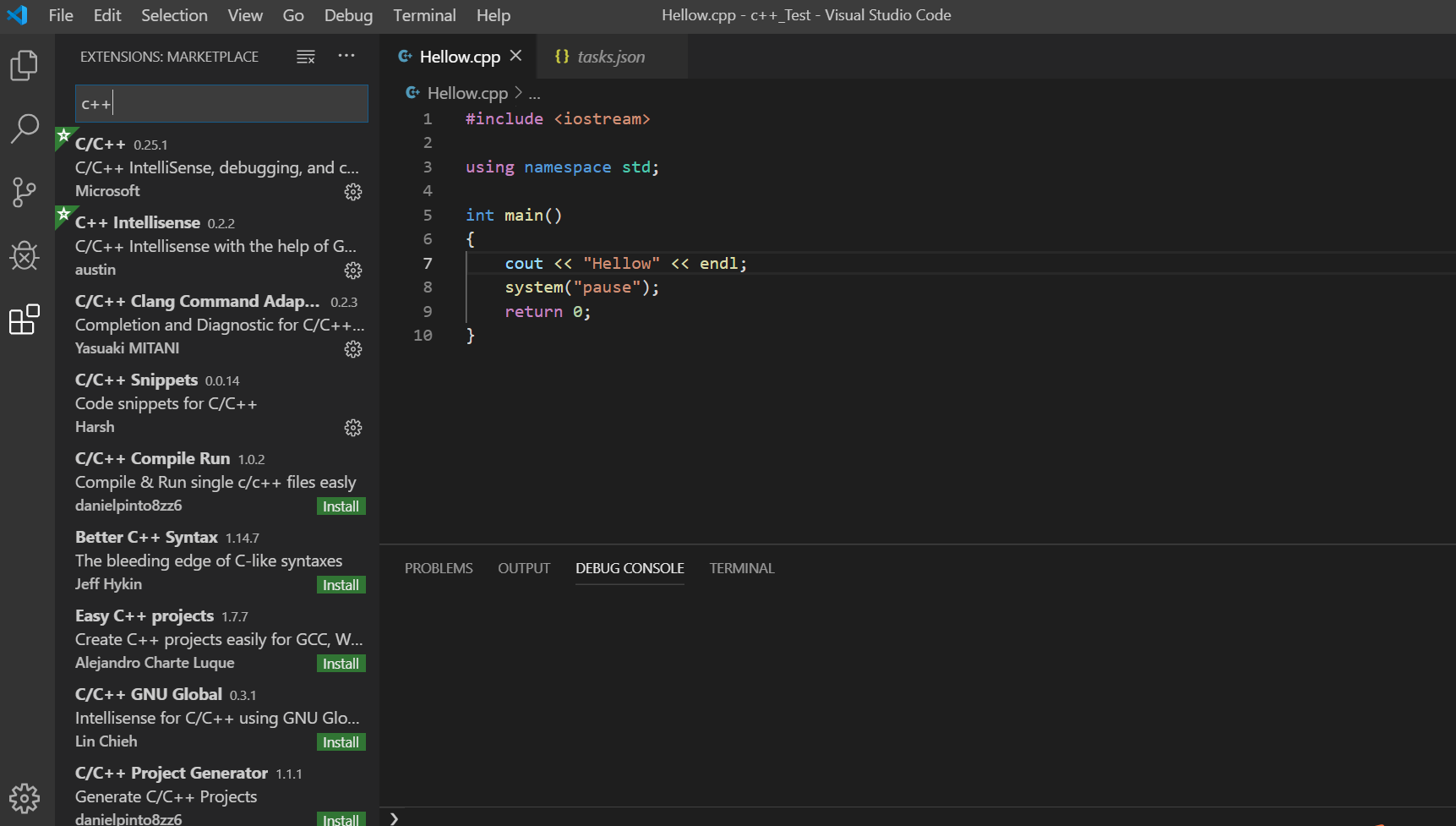Select the Hellow.cpp editor tab
This screenshot has width=1456, height=826.
[459, 57]
